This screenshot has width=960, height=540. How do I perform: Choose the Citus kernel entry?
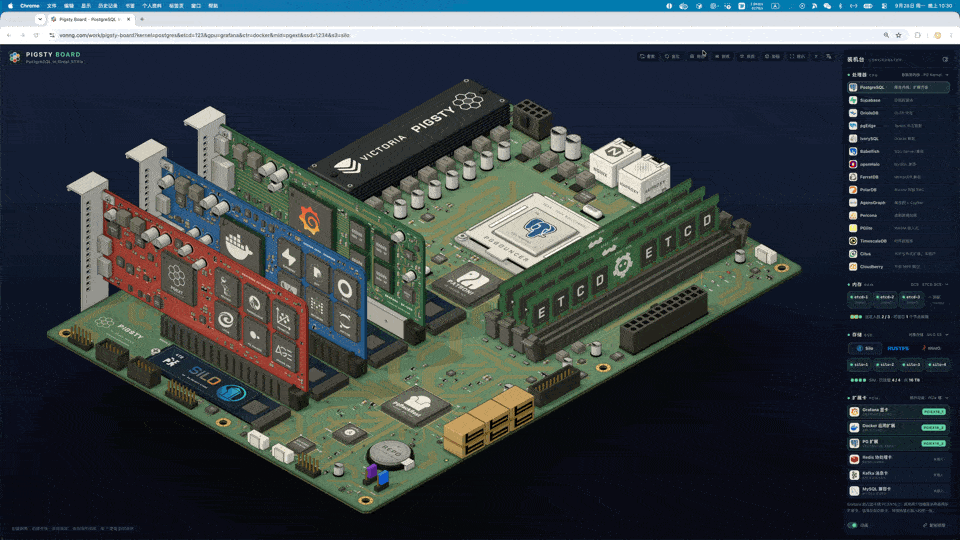click(898, 253)
